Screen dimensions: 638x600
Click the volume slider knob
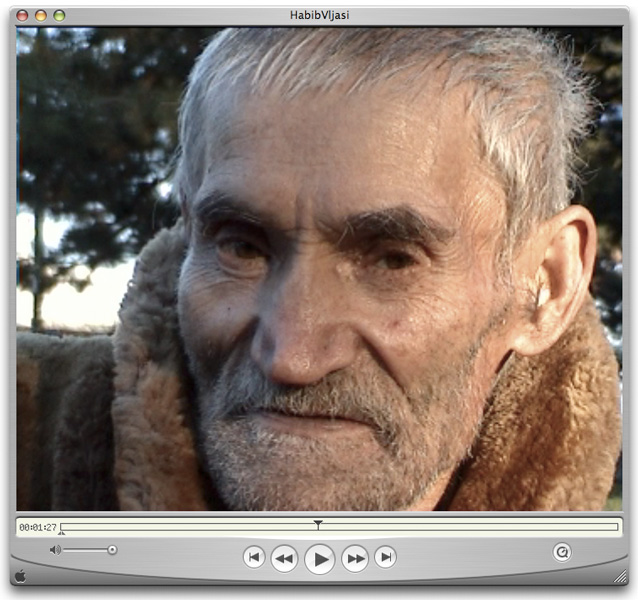pyautogui.click(x=112, y=550)
